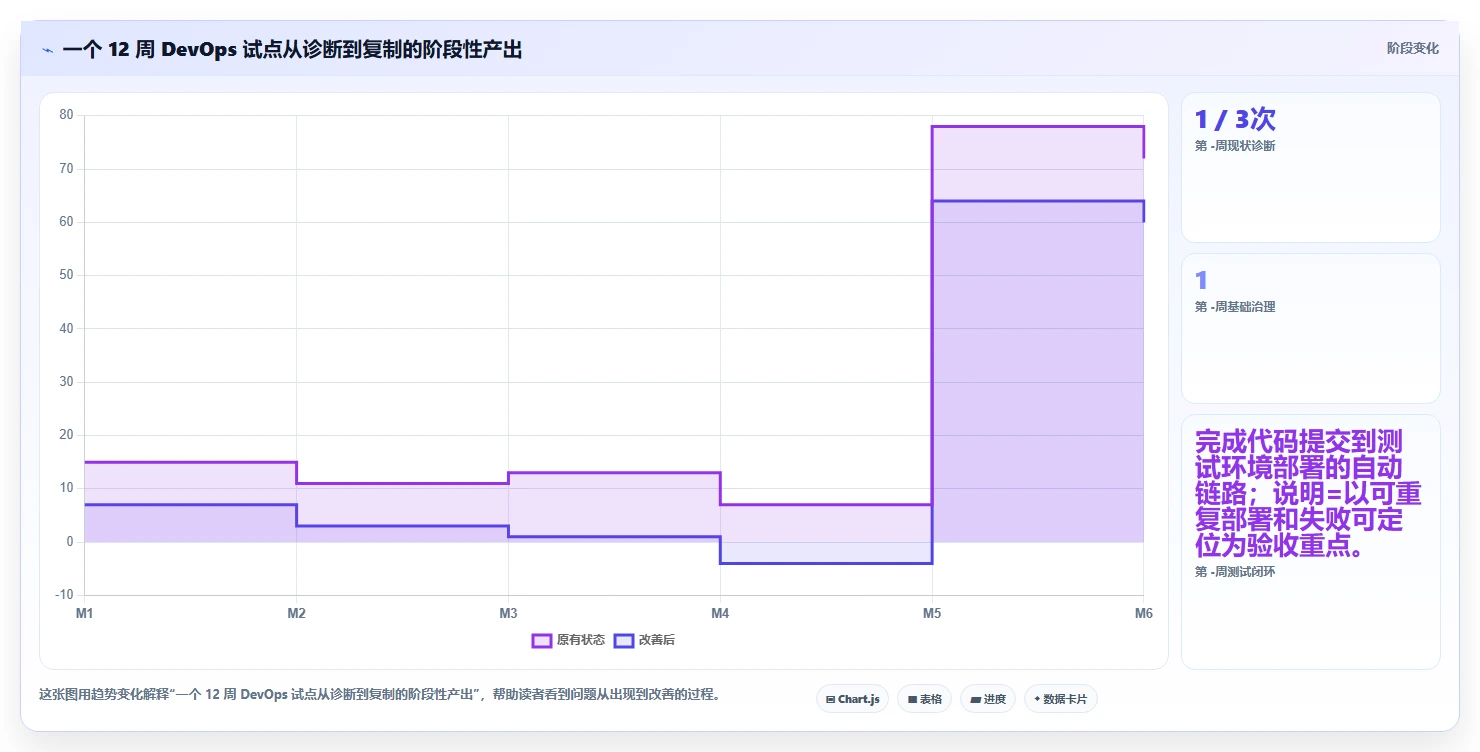
Task: Open the 第 -周基础治理 card
Action: (1310, 328)
